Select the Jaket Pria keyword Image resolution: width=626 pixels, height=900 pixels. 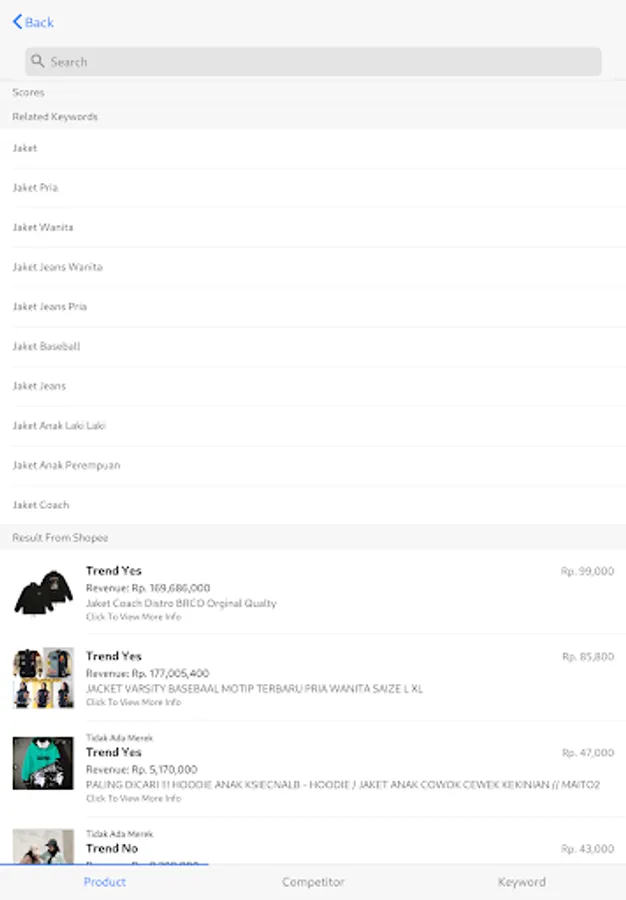(35, 188)
